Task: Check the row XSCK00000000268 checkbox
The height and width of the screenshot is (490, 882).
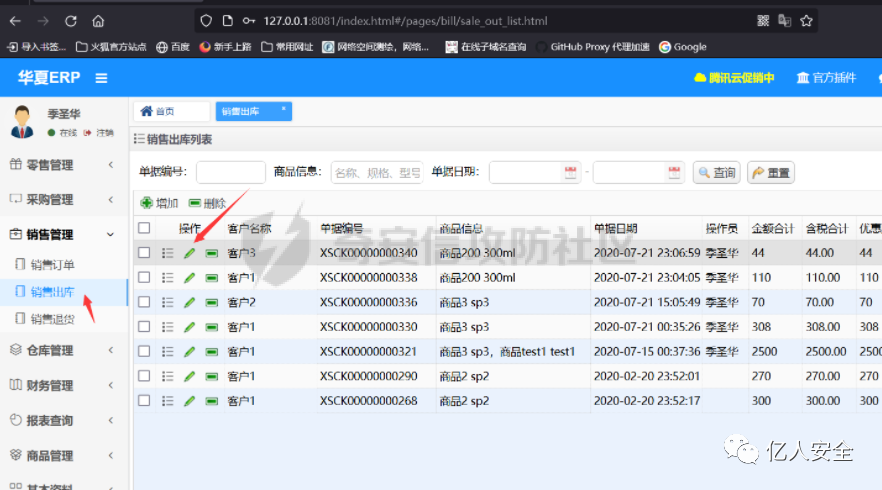Action: (x=144, y=401)
